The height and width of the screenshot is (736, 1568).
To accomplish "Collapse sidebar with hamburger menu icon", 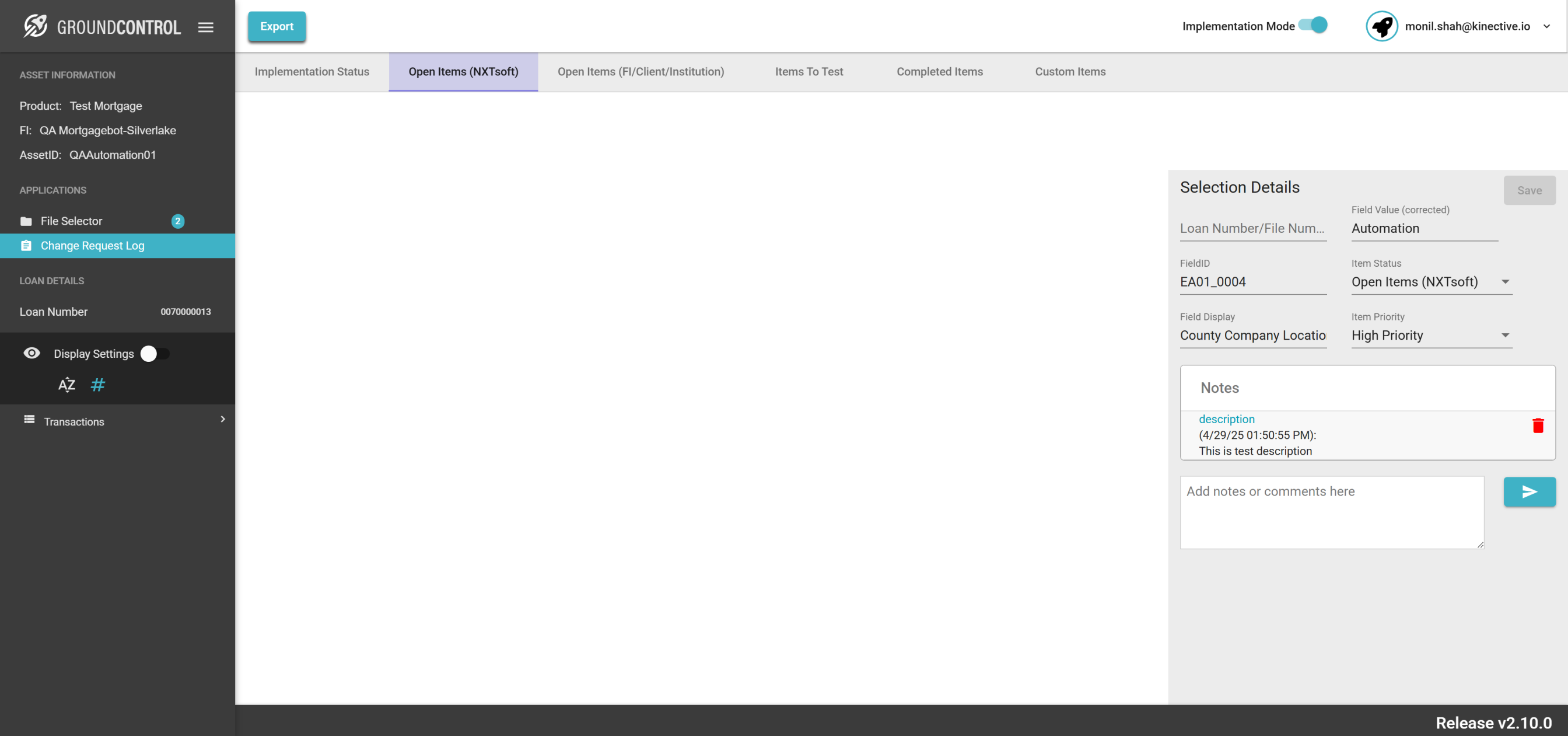I will 206,27.
